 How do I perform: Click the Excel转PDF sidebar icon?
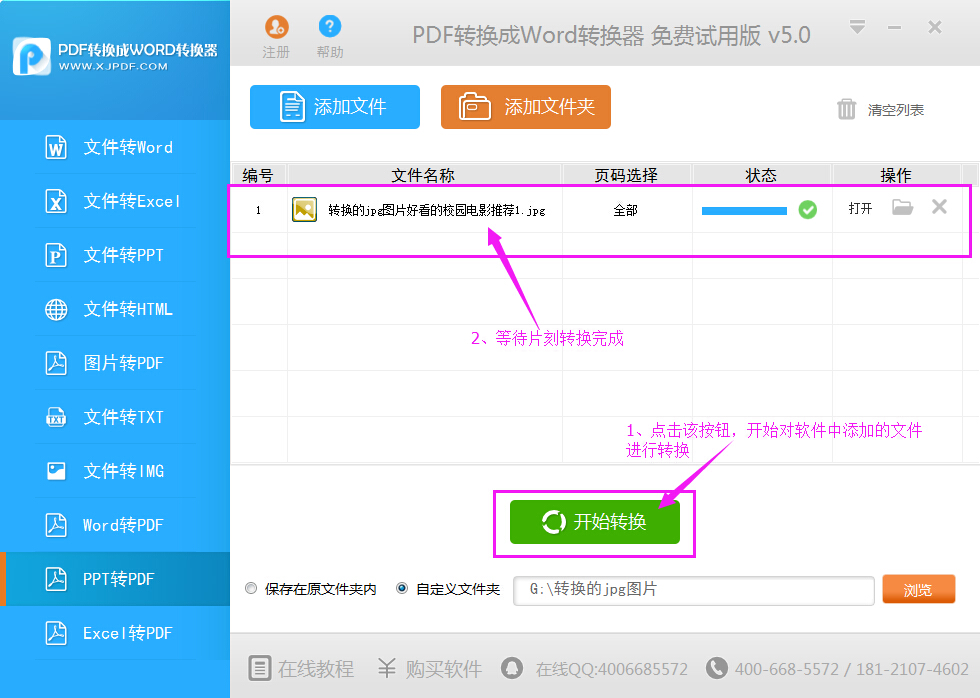[56, 633]
